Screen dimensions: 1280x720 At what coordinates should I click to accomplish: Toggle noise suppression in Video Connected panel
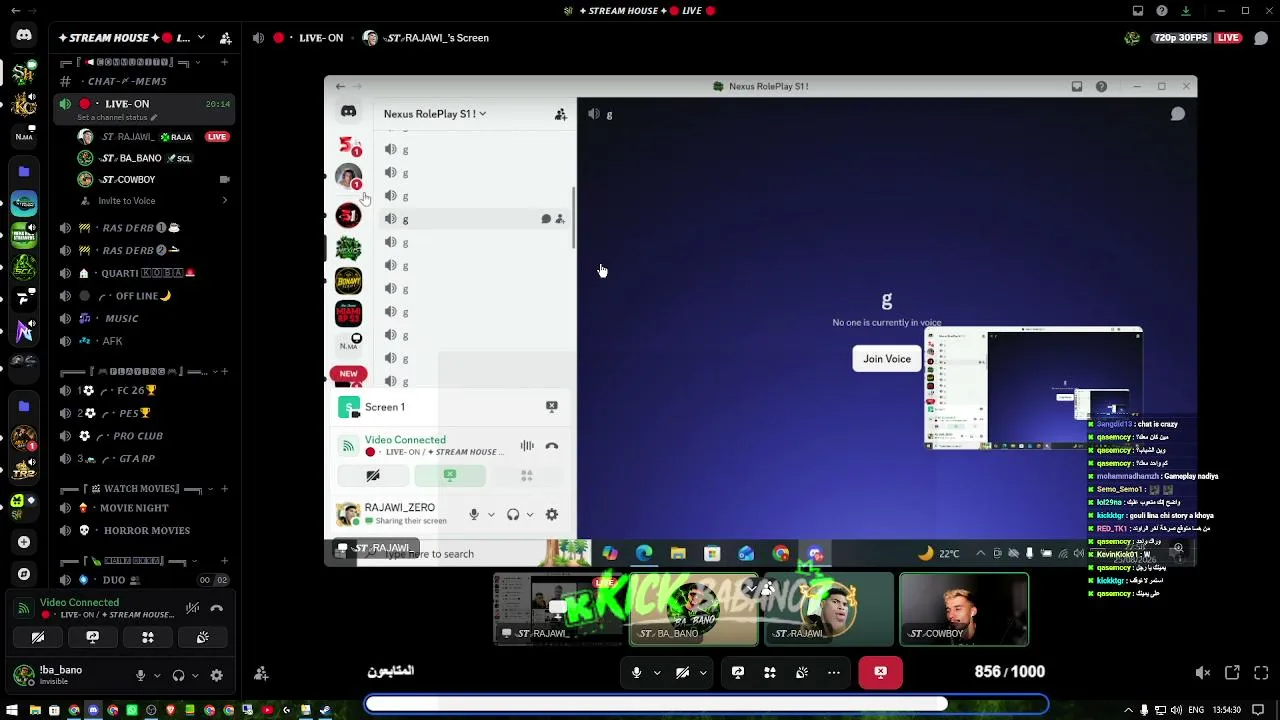[192, 607]
